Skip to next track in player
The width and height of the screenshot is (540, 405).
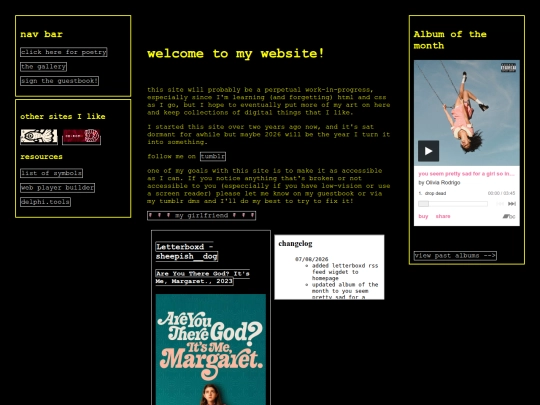[x=512, y=204]
